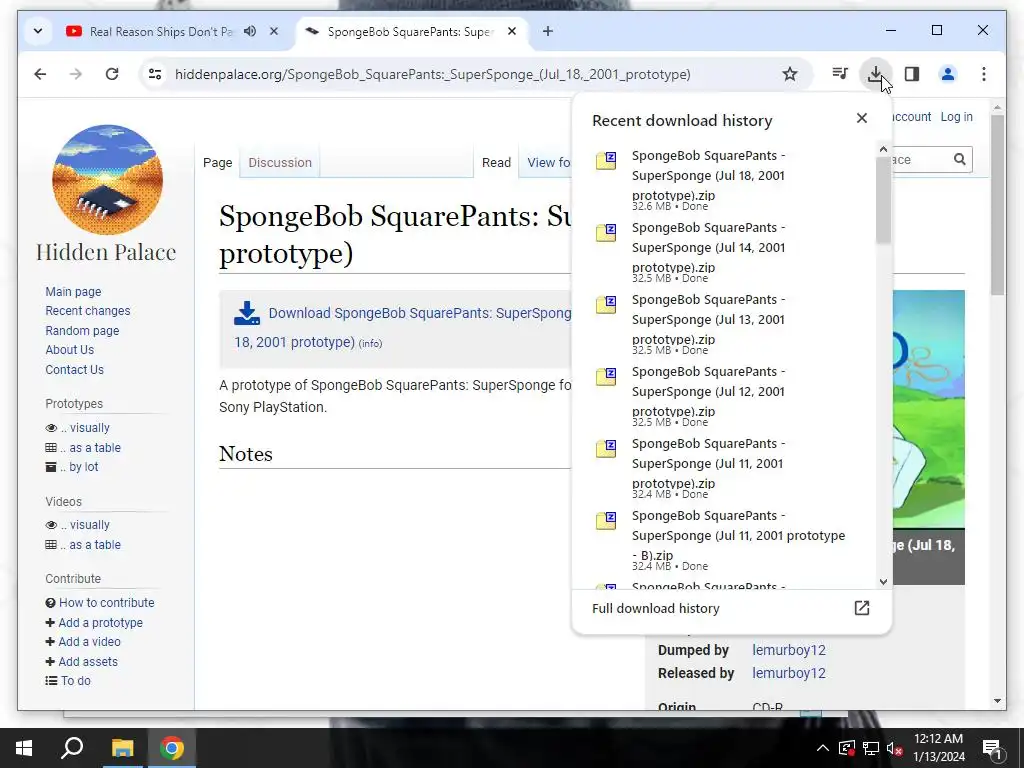Screen dimensions: 1024x768
Task: Open the download (info) link
Action: (x=370, y=344)
